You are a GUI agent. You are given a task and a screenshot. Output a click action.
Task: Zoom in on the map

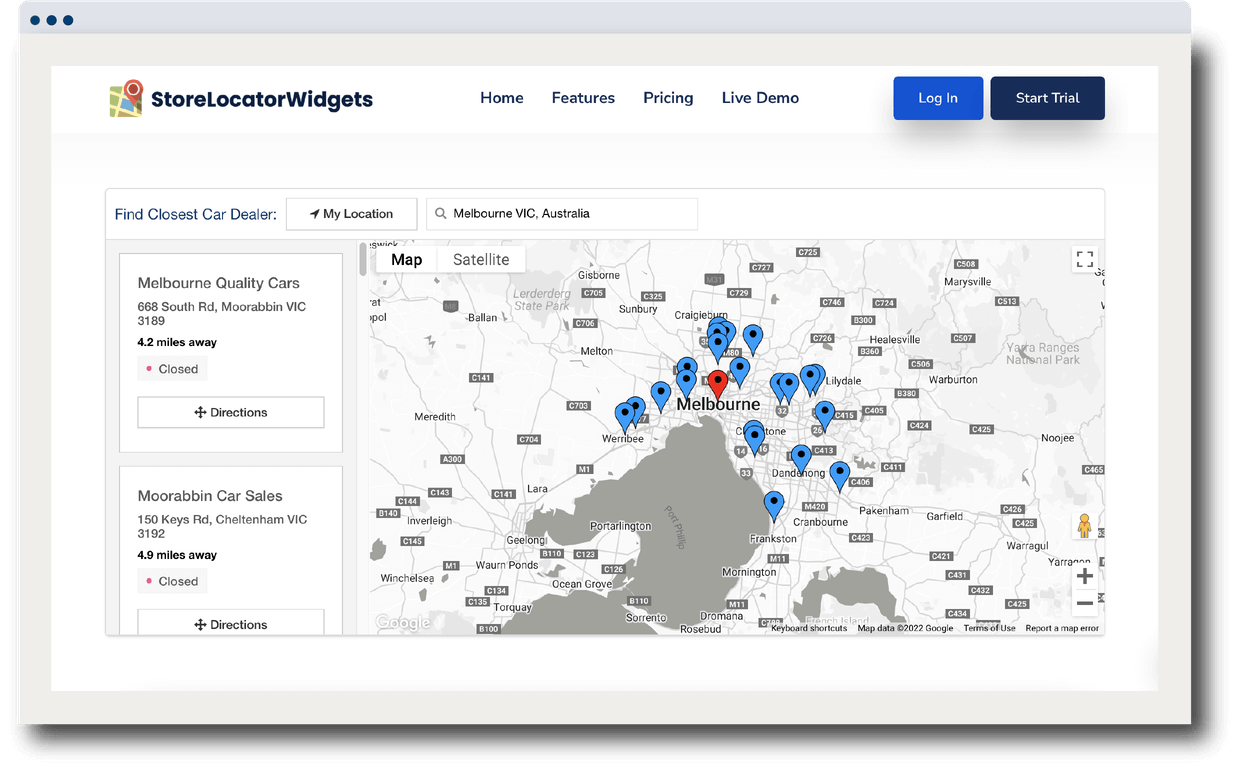(x=1084, y=577)
